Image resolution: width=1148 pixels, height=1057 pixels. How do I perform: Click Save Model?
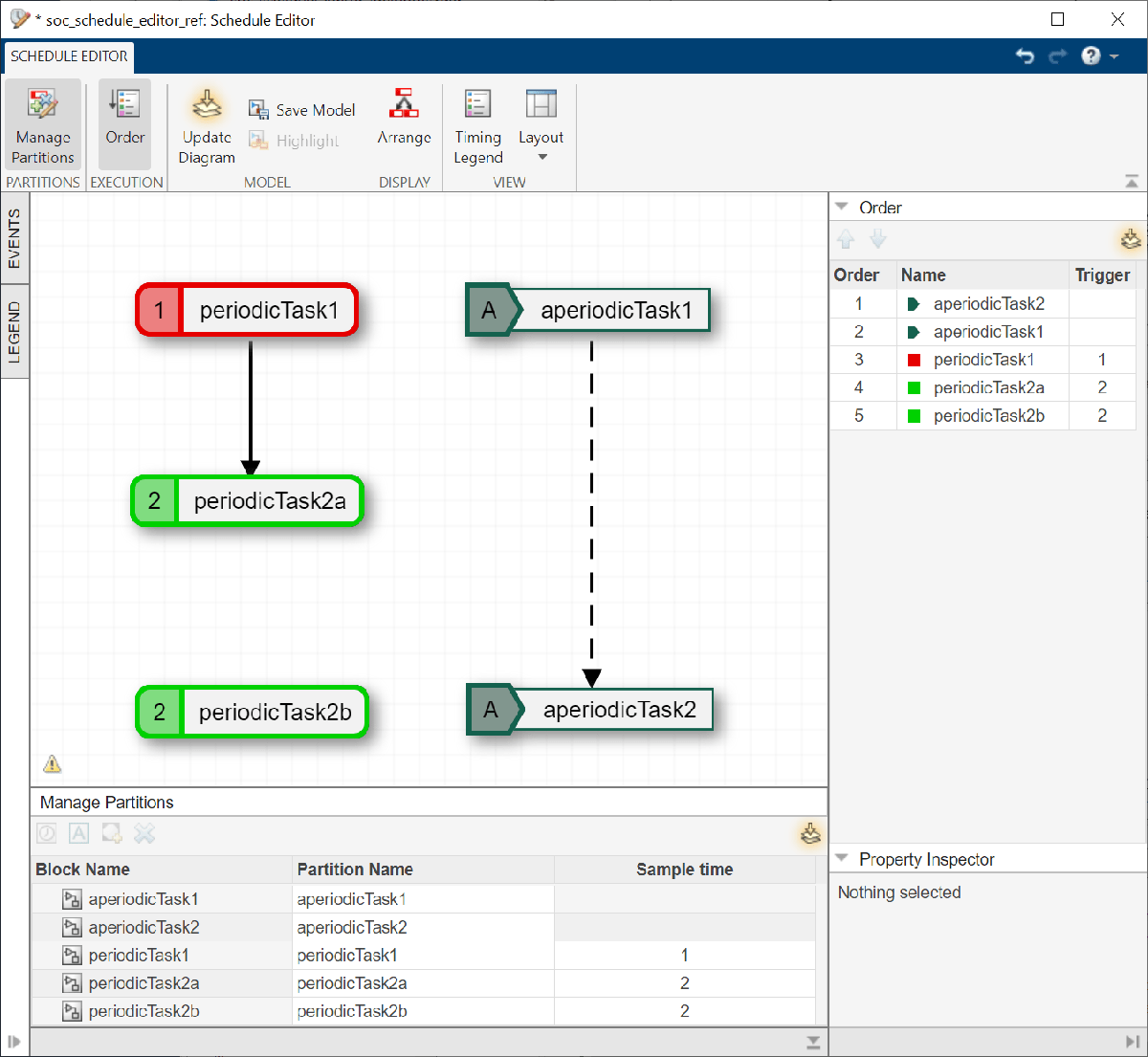coord(302,109)
